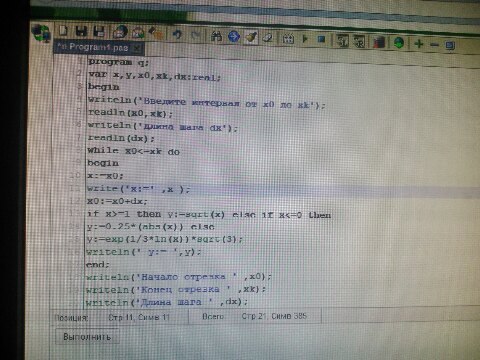
Task: Select the Program1.pas tab
Action: 93,47
